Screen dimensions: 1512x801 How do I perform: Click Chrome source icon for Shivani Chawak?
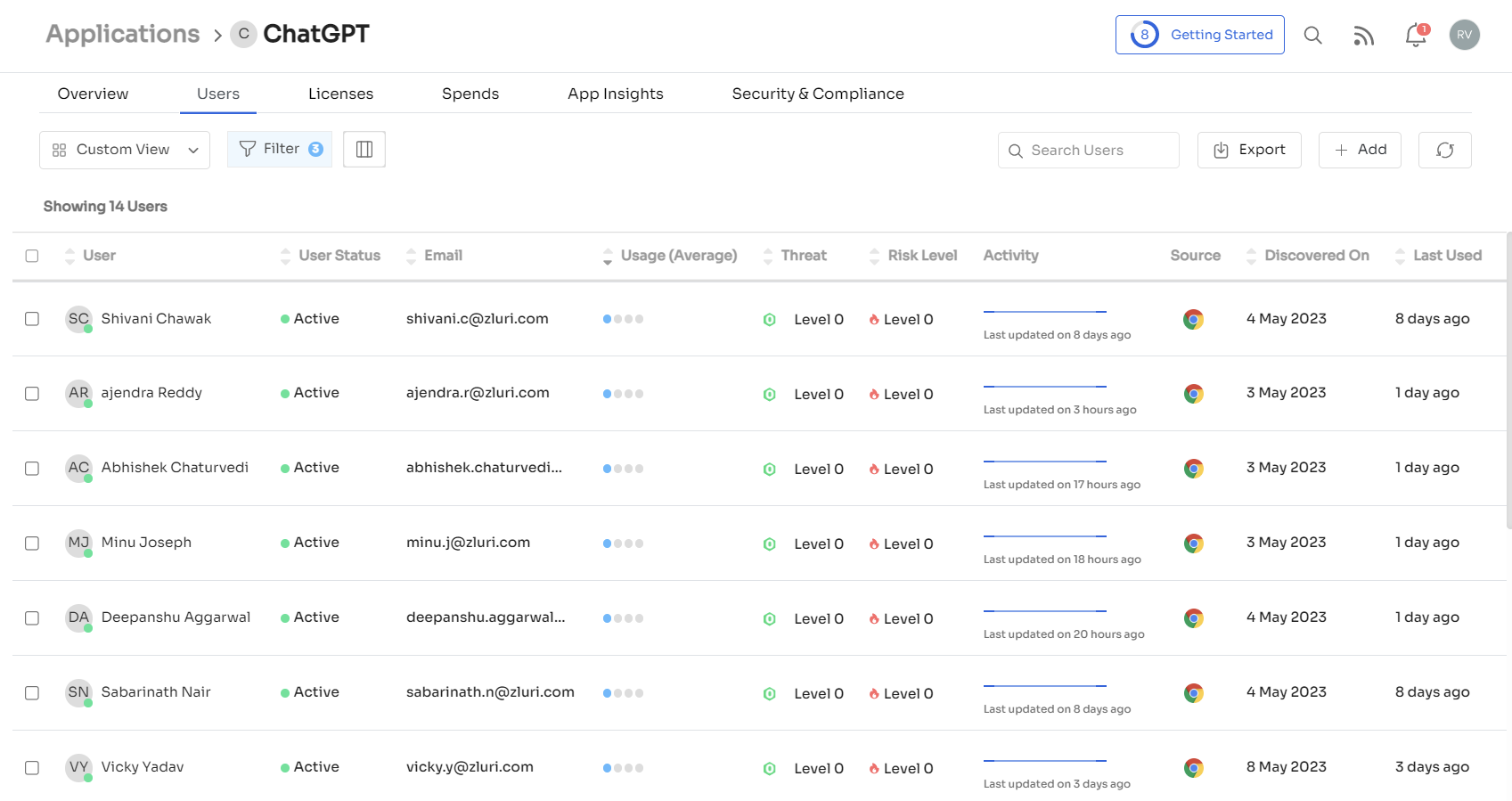pos(1193,319)
